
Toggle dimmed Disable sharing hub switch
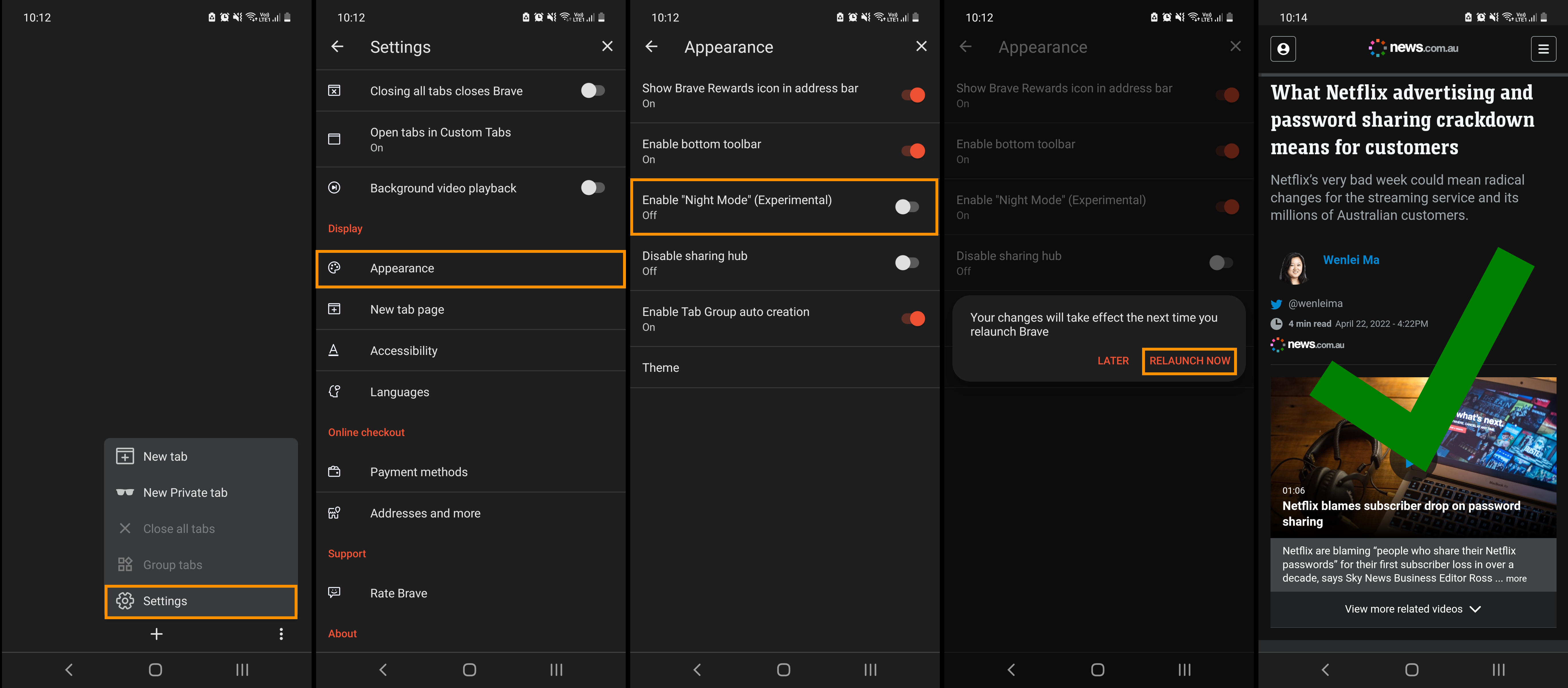point(1221,263)
